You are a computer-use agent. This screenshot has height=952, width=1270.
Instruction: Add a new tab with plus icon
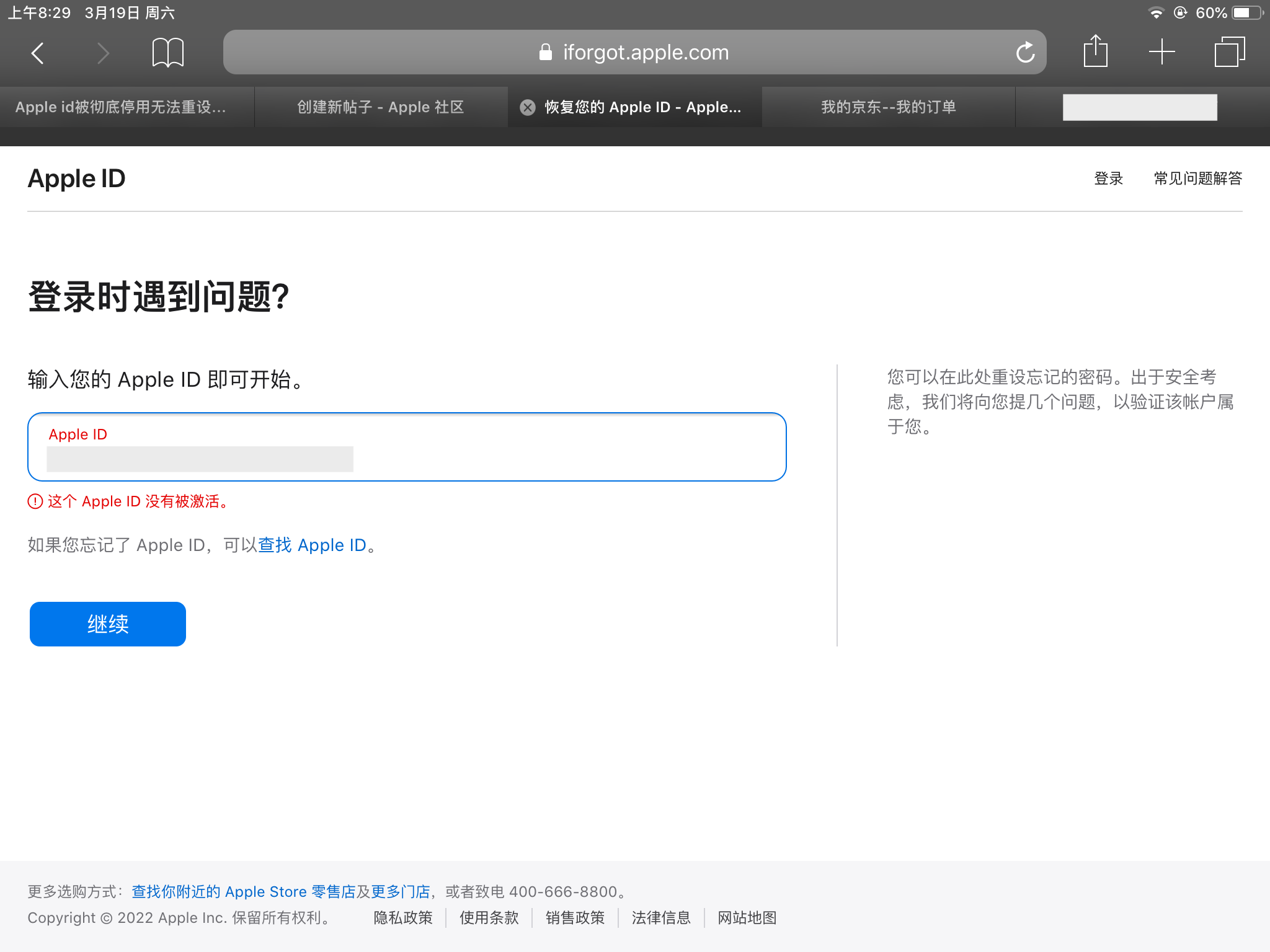1161,51
